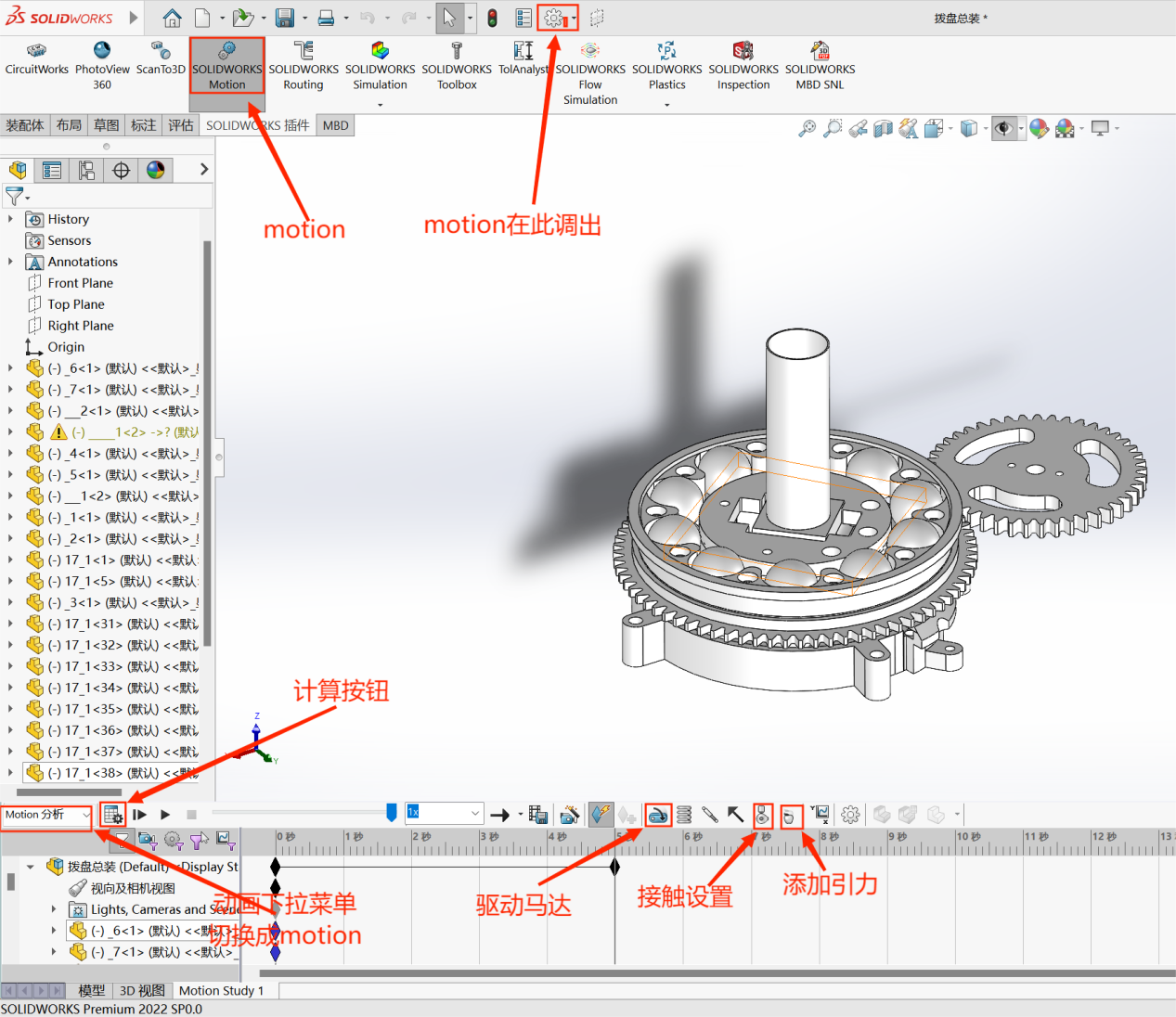Click the Calculate motion study button
The image size is (1176, 1017).
(113, 815)
